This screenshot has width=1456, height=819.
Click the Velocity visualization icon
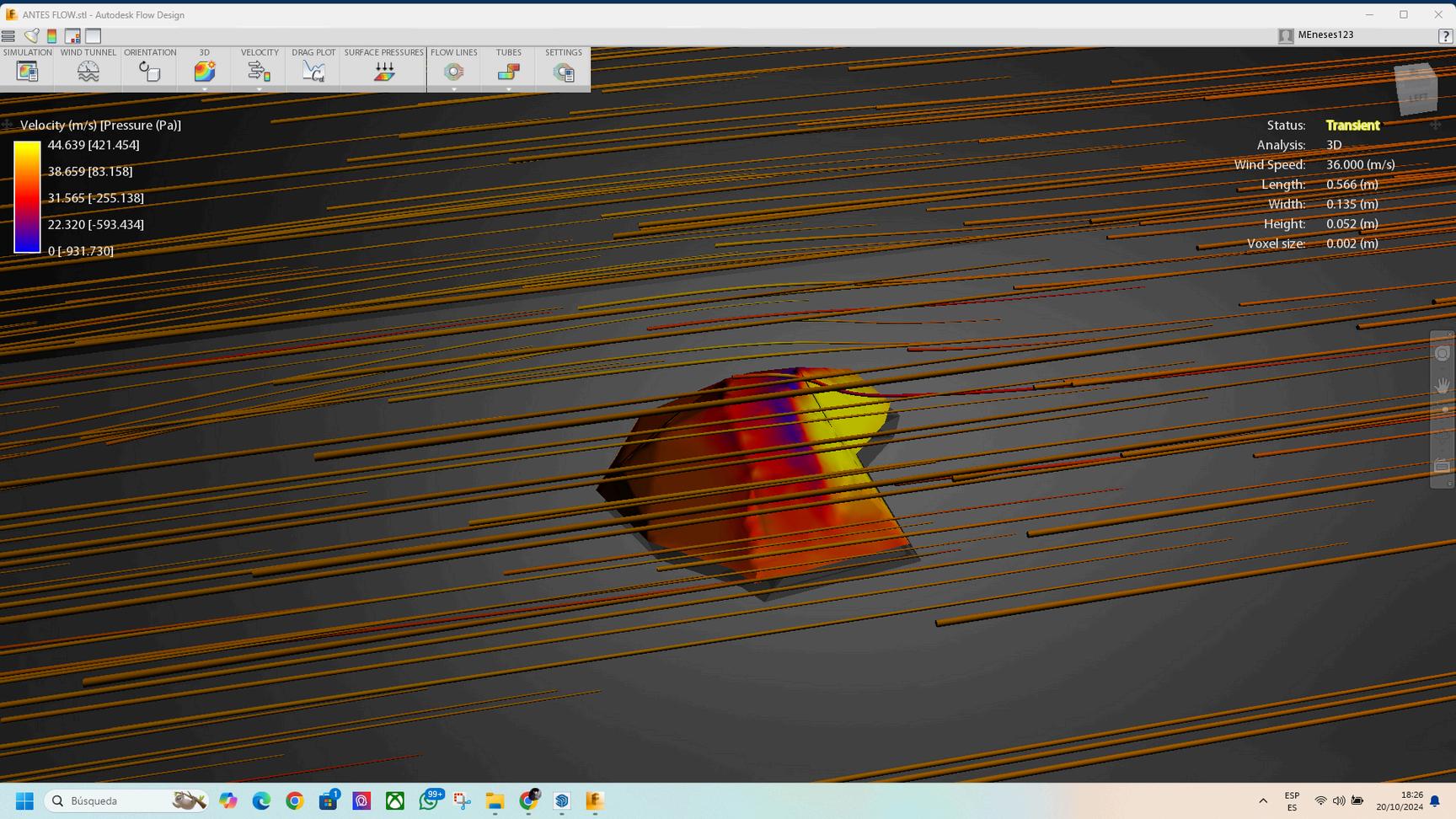[260, 71]
